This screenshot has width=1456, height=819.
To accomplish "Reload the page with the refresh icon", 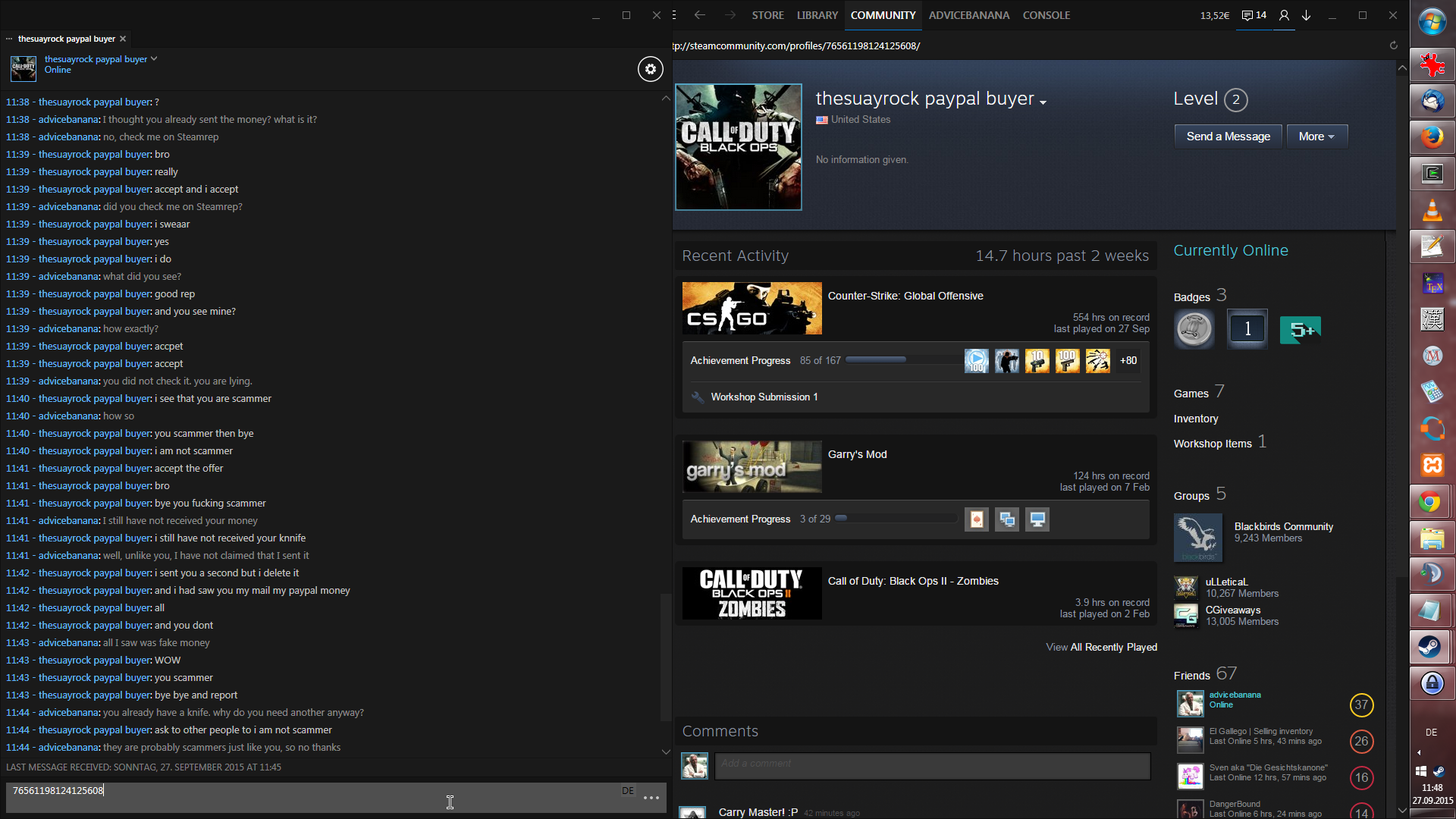I will [x=1393, y=45].
